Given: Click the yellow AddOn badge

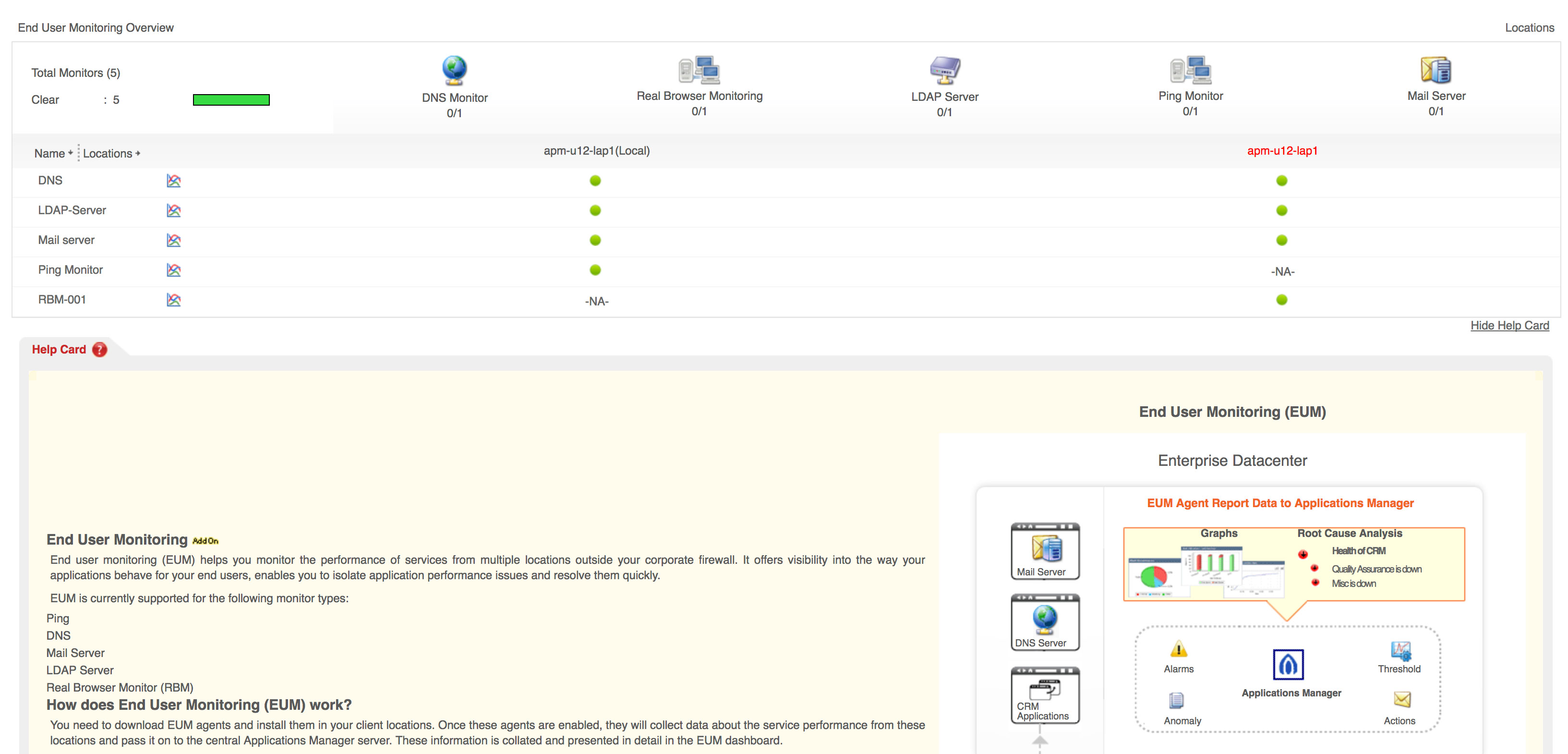Looking at the screenshot, I should pyautogui.click(x=205, y=541).
